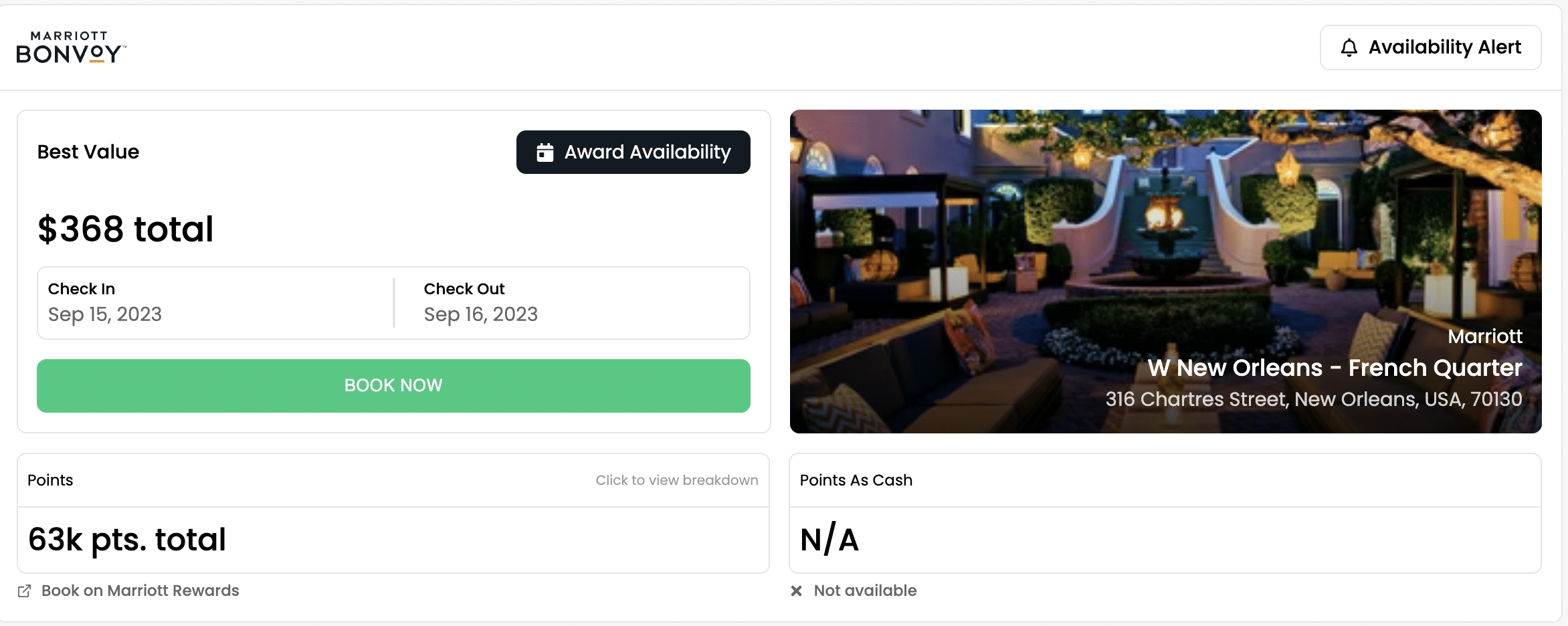Open Book on Marriott Rewards link
Image resolution: width=1568 pixels, height=626 pixels.
140,591
